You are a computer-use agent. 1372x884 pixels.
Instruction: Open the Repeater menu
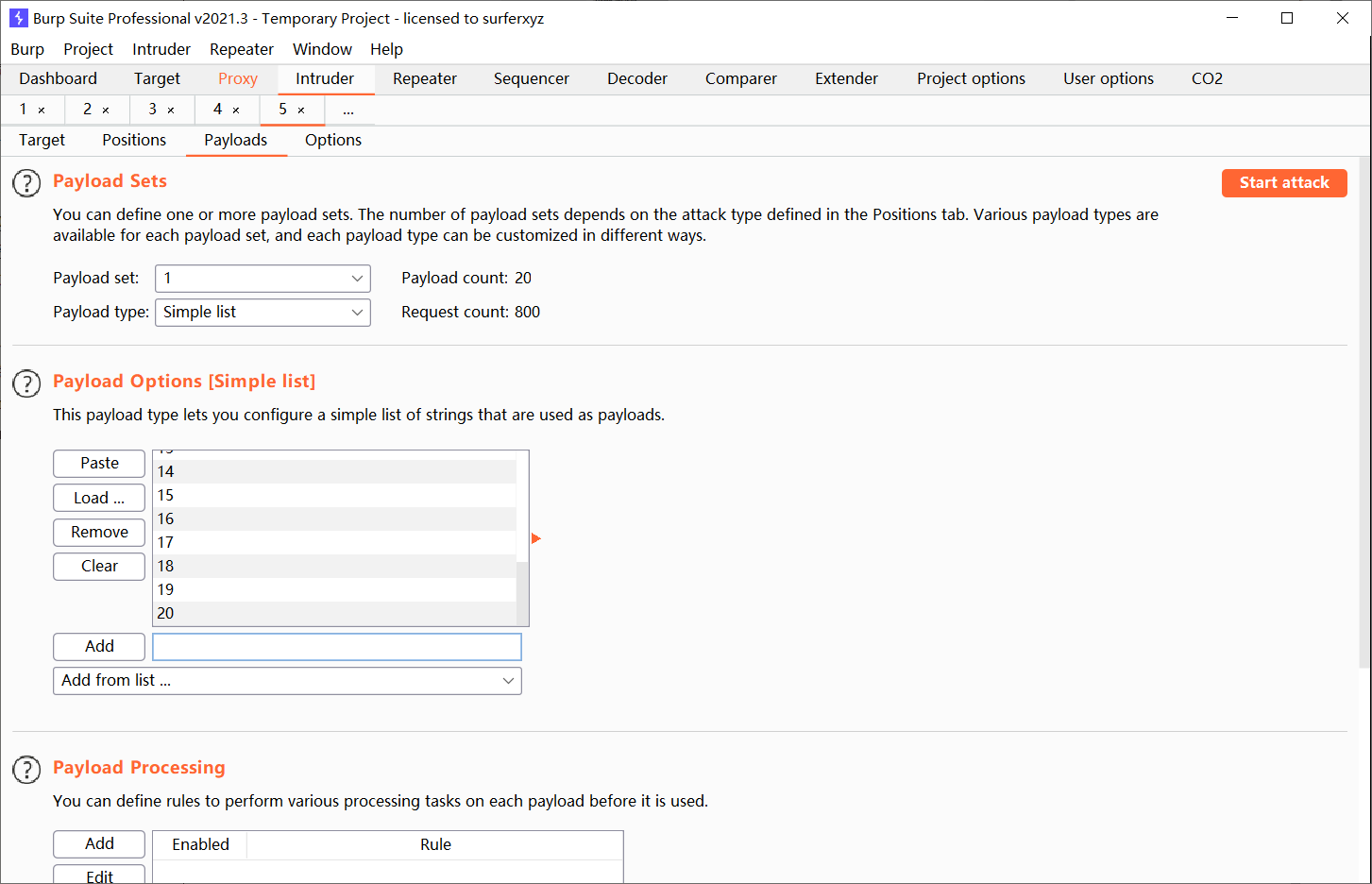coord(242,49)
